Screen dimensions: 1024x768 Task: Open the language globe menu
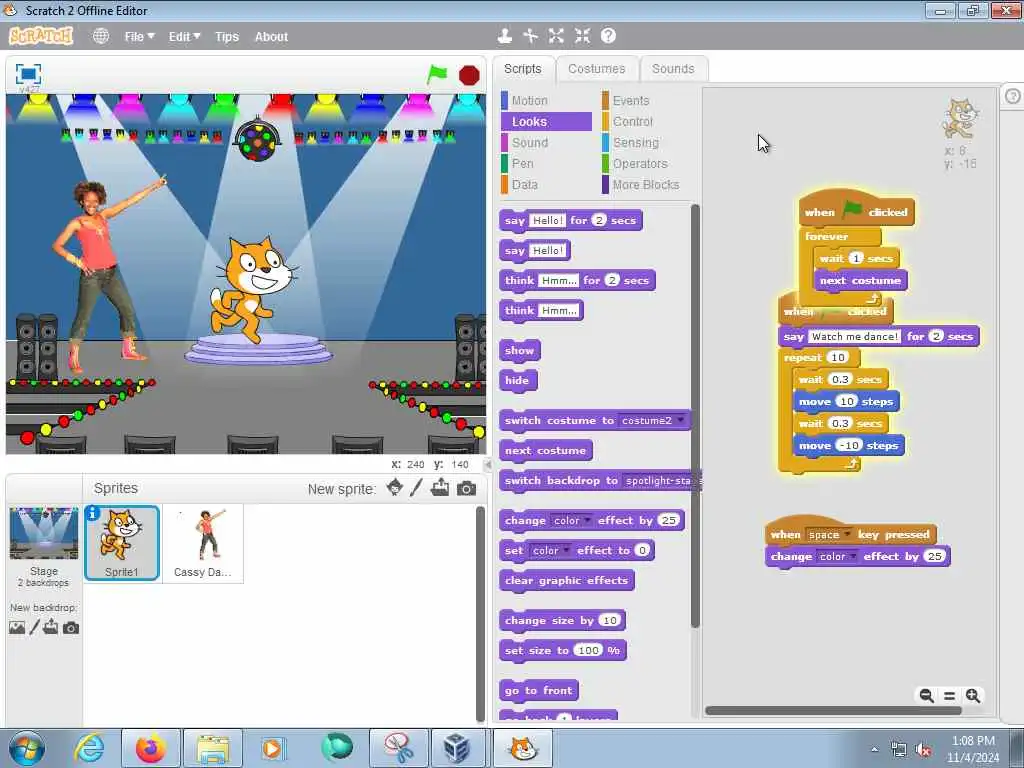pos(101,37)
